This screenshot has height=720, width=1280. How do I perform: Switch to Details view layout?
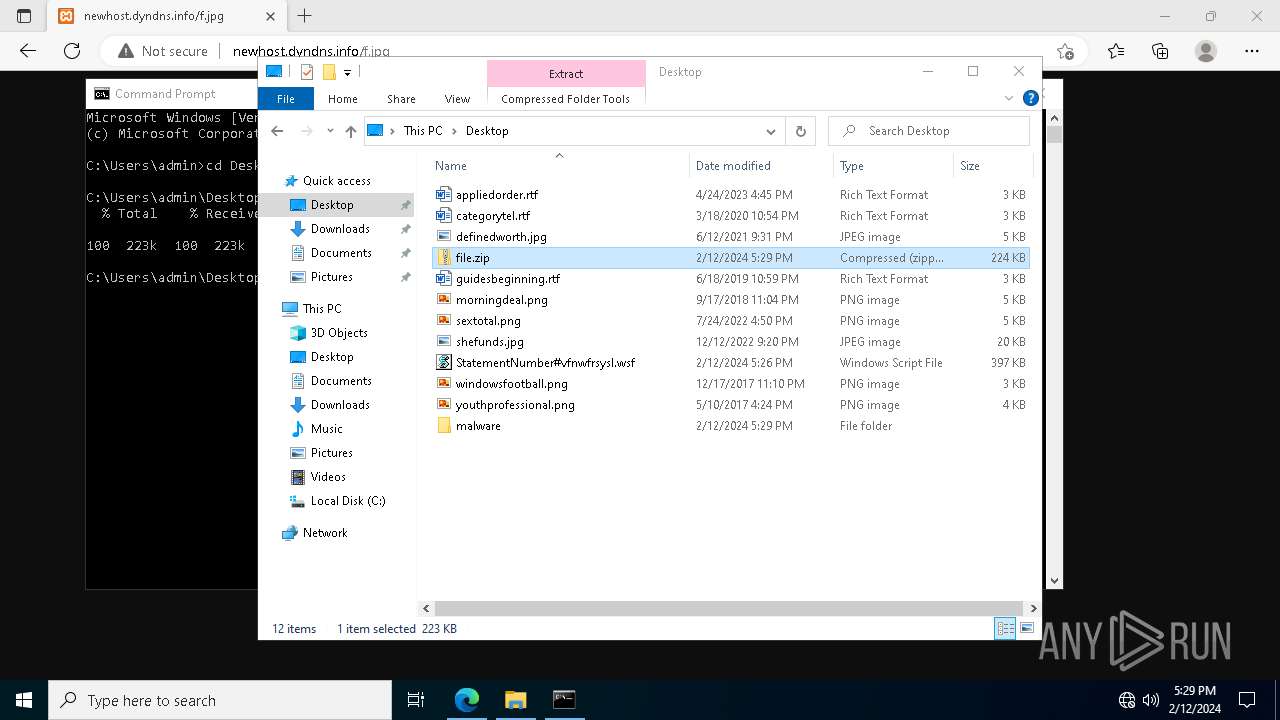point(1005,628)
